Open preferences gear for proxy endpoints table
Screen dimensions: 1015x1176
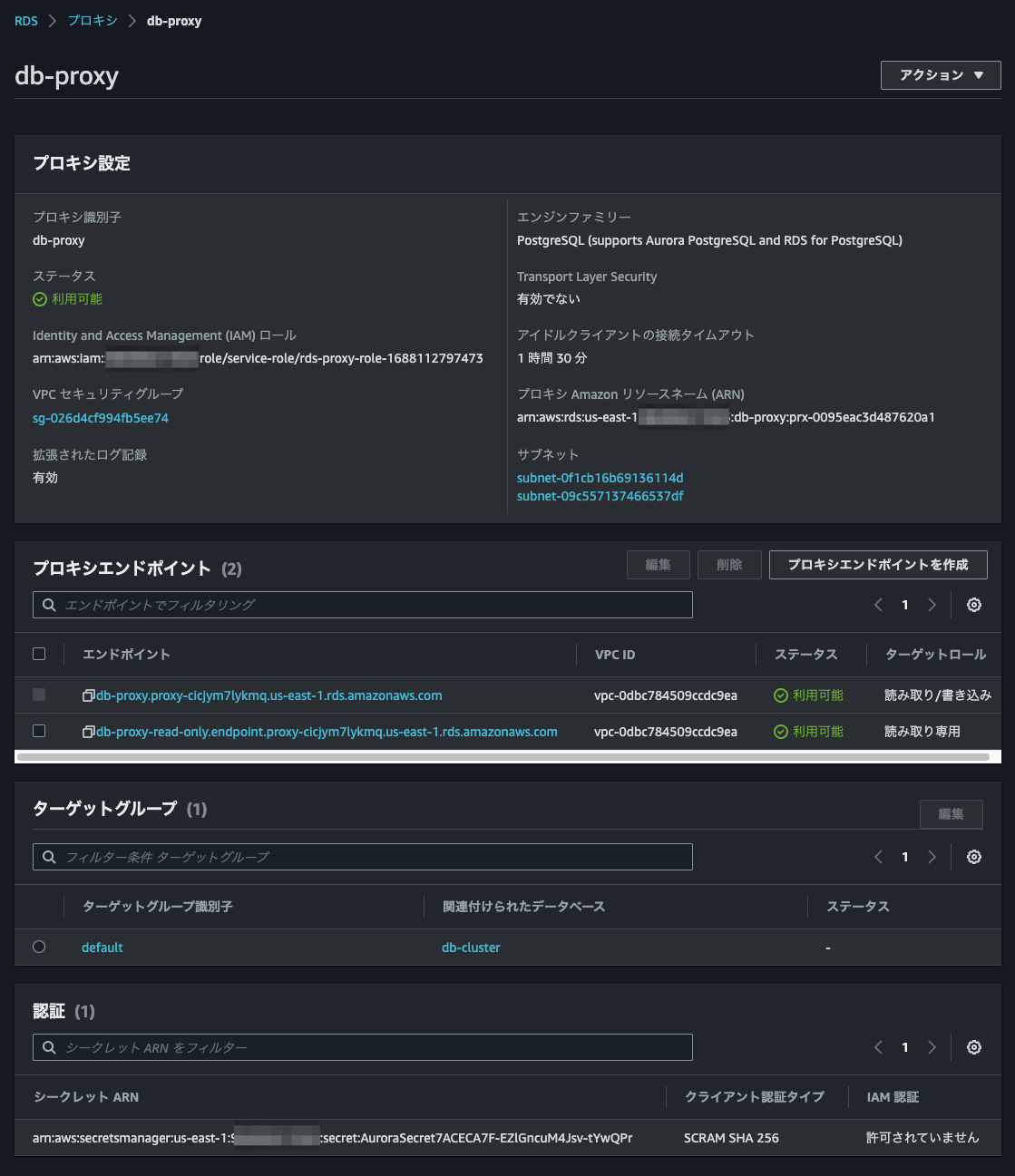(x=974, y=604)
